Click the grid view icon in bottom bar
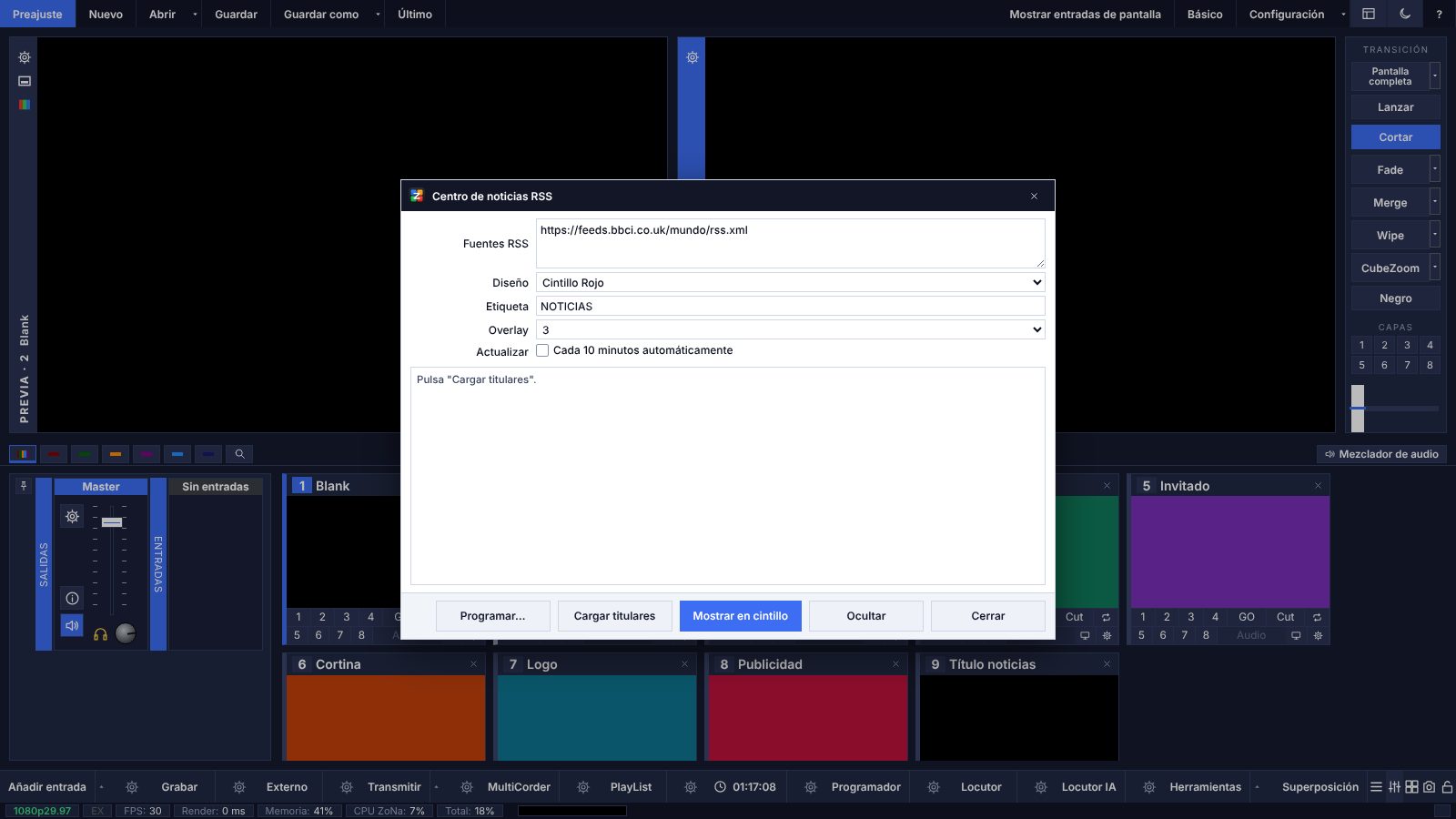 (x=1411, y=787)
